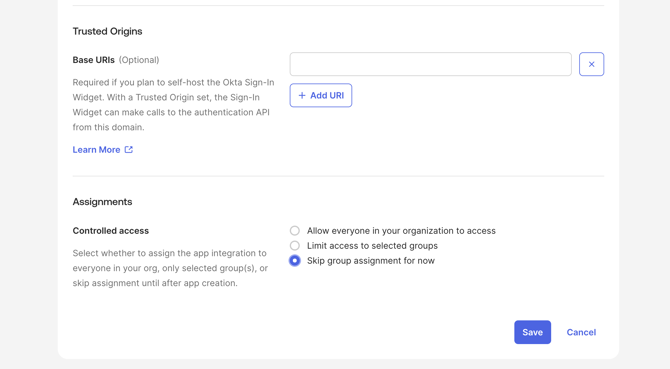
Task: Save the app integration
Action: pyautogui.click(x=532, y=332)
